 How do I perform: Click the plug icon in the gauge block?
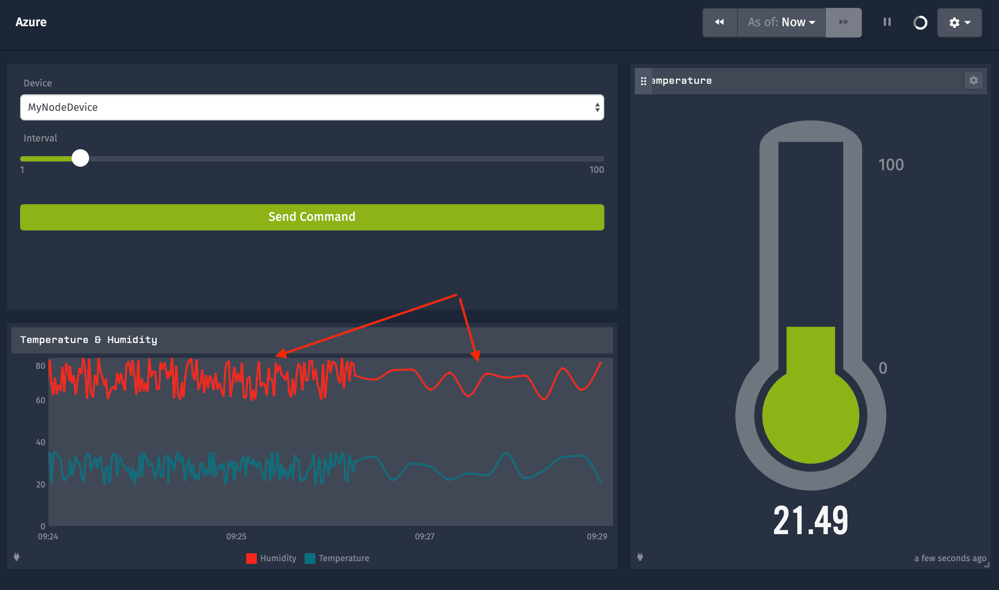coord(640,557)
